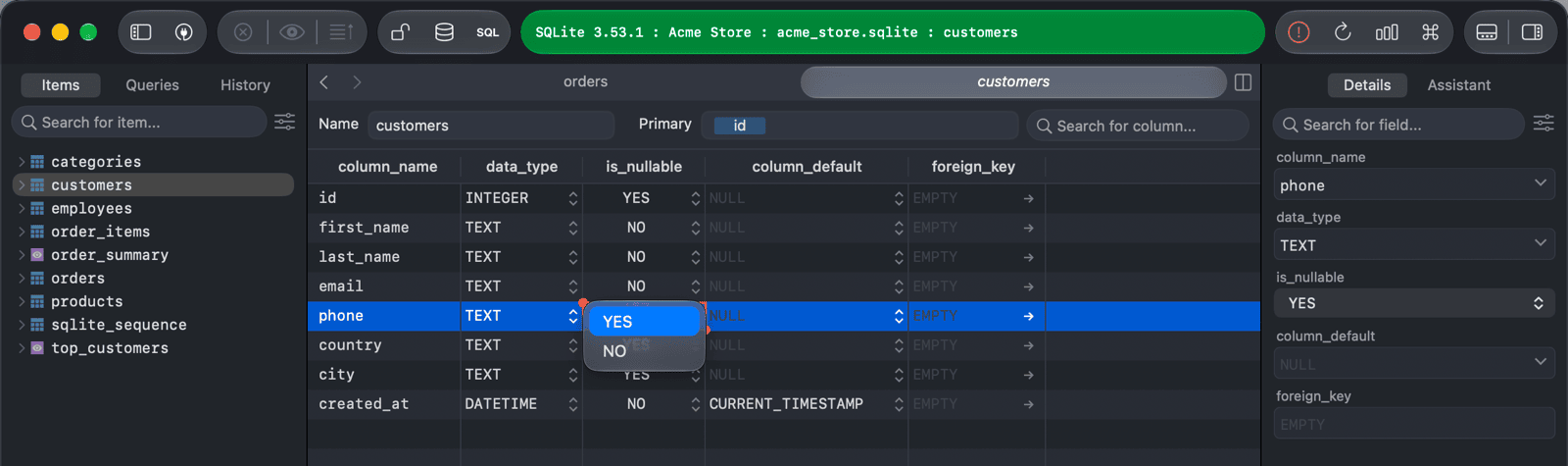
Task: Click the Search for column field
Action: tap(1138, 126)
